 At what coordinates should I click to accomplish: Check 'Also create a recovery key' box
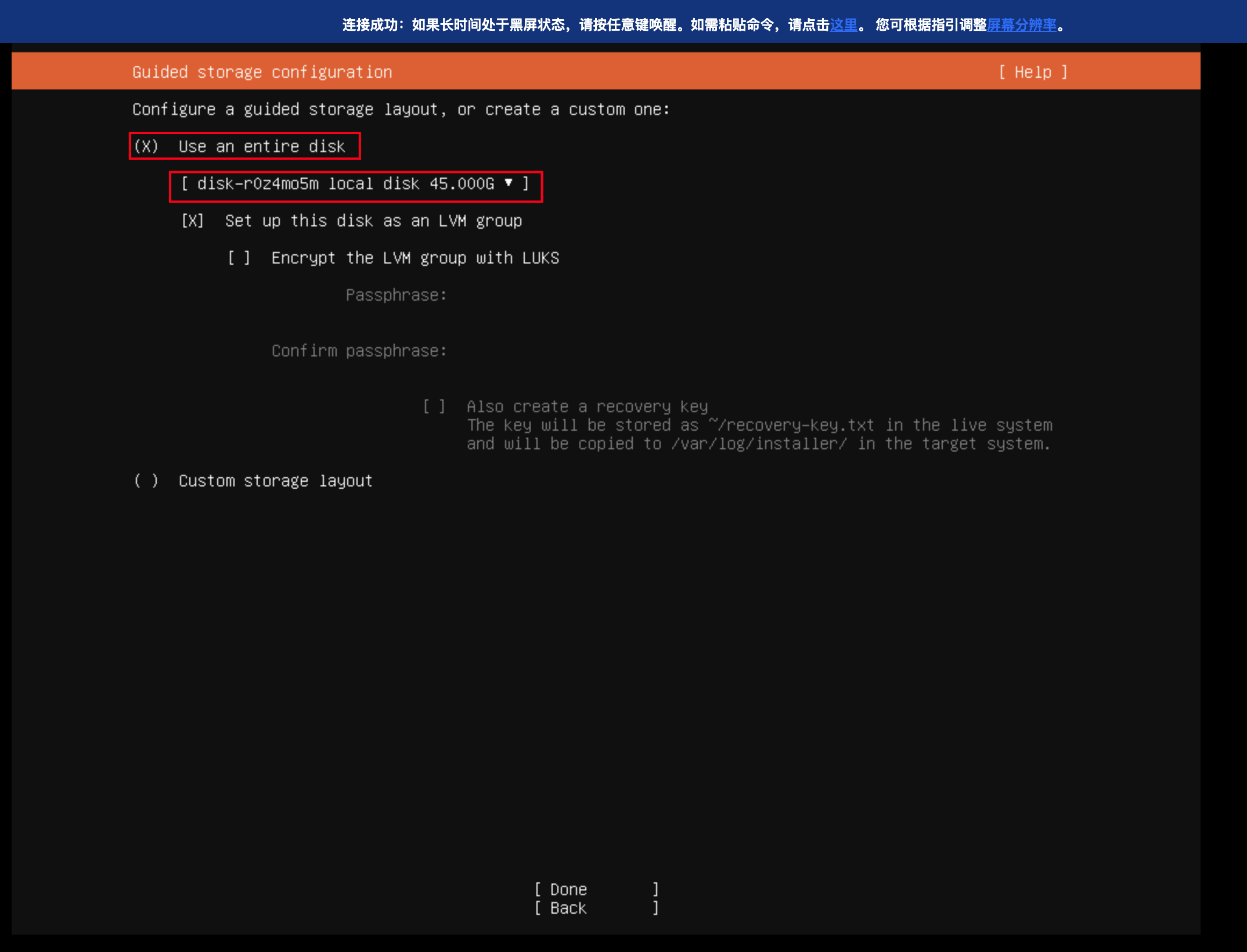[434, 406]
